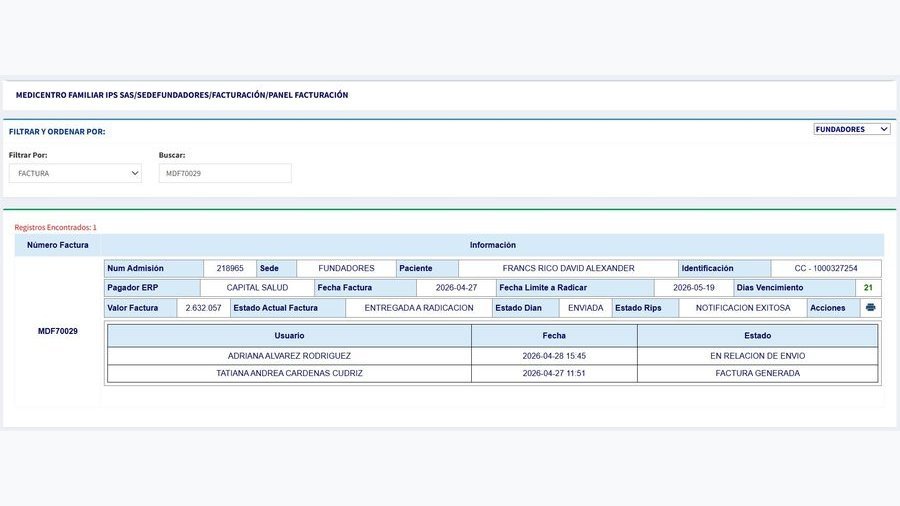Open the FUNDADORES sede dropdown
Image resolution: width=900 pixels, height=506 pixels.
tap(852, 129)
